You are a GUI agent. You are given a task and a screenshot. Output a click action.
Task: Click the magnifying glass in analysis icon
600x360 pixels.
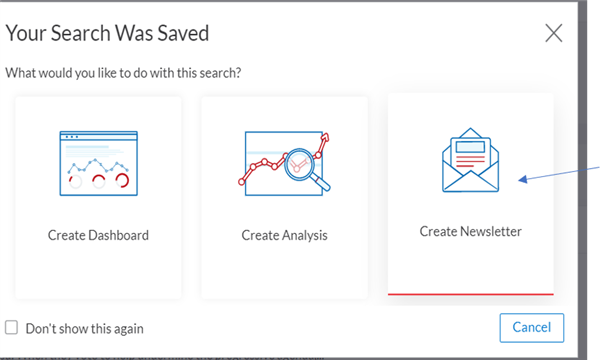306,169
